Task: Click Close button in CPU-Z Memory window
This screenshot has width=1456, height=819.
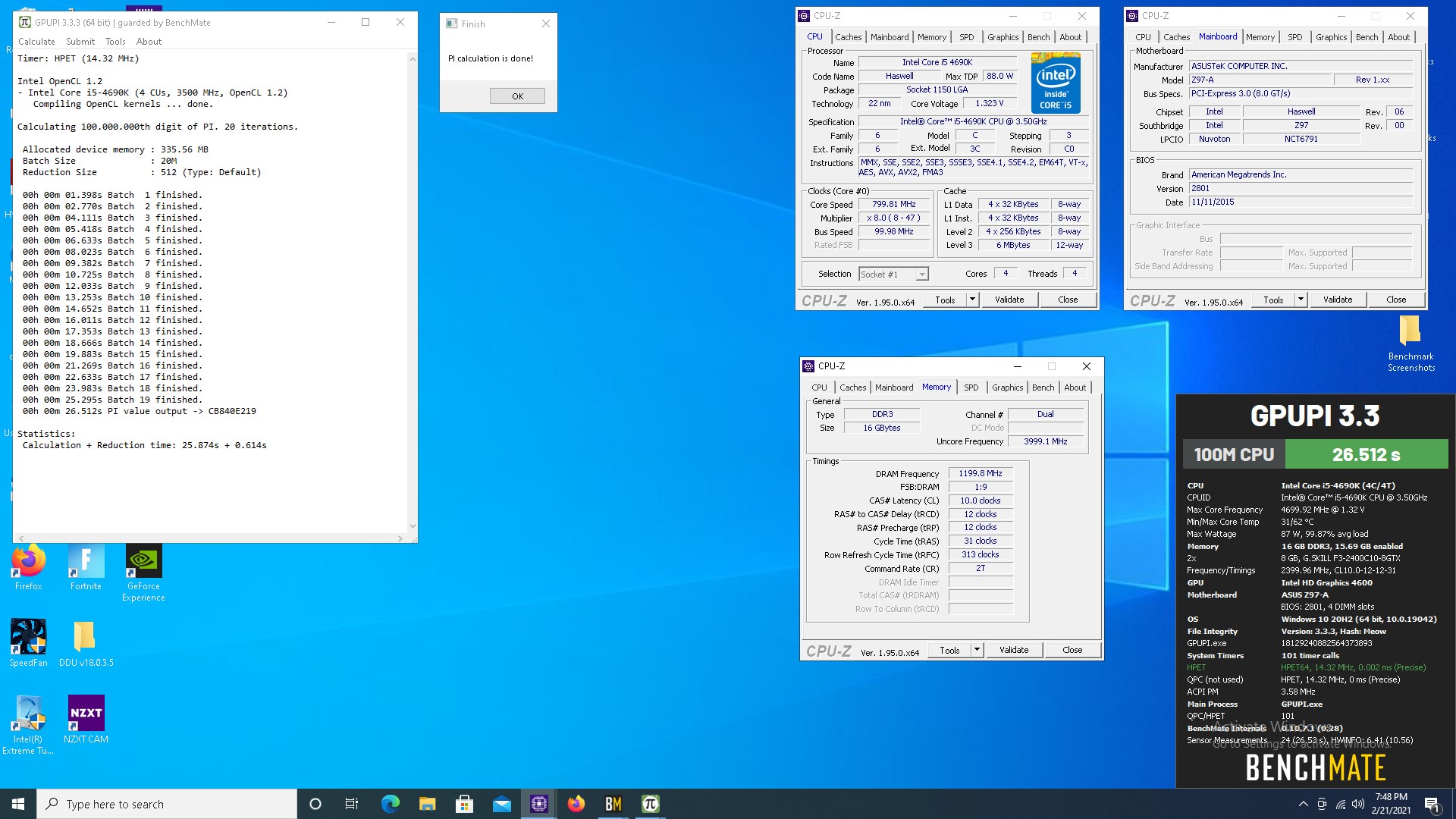Action: tap(1072, 650)
